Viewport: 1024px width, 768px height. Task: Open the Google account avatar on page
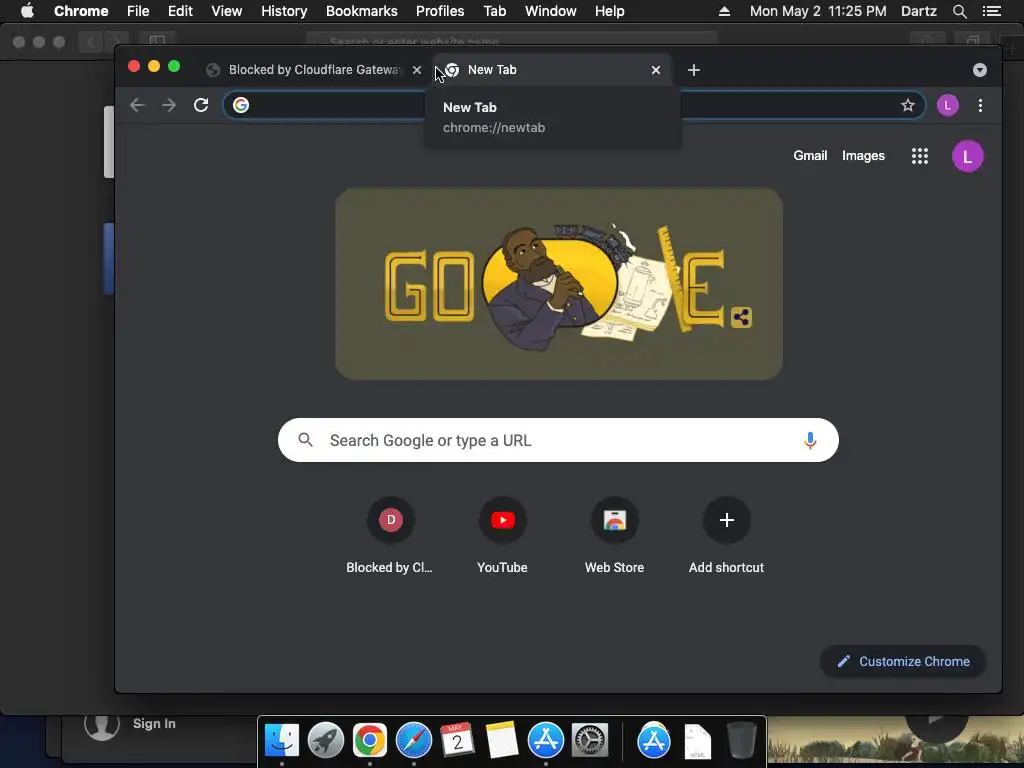pyautogui.click(x=967, y=156)
